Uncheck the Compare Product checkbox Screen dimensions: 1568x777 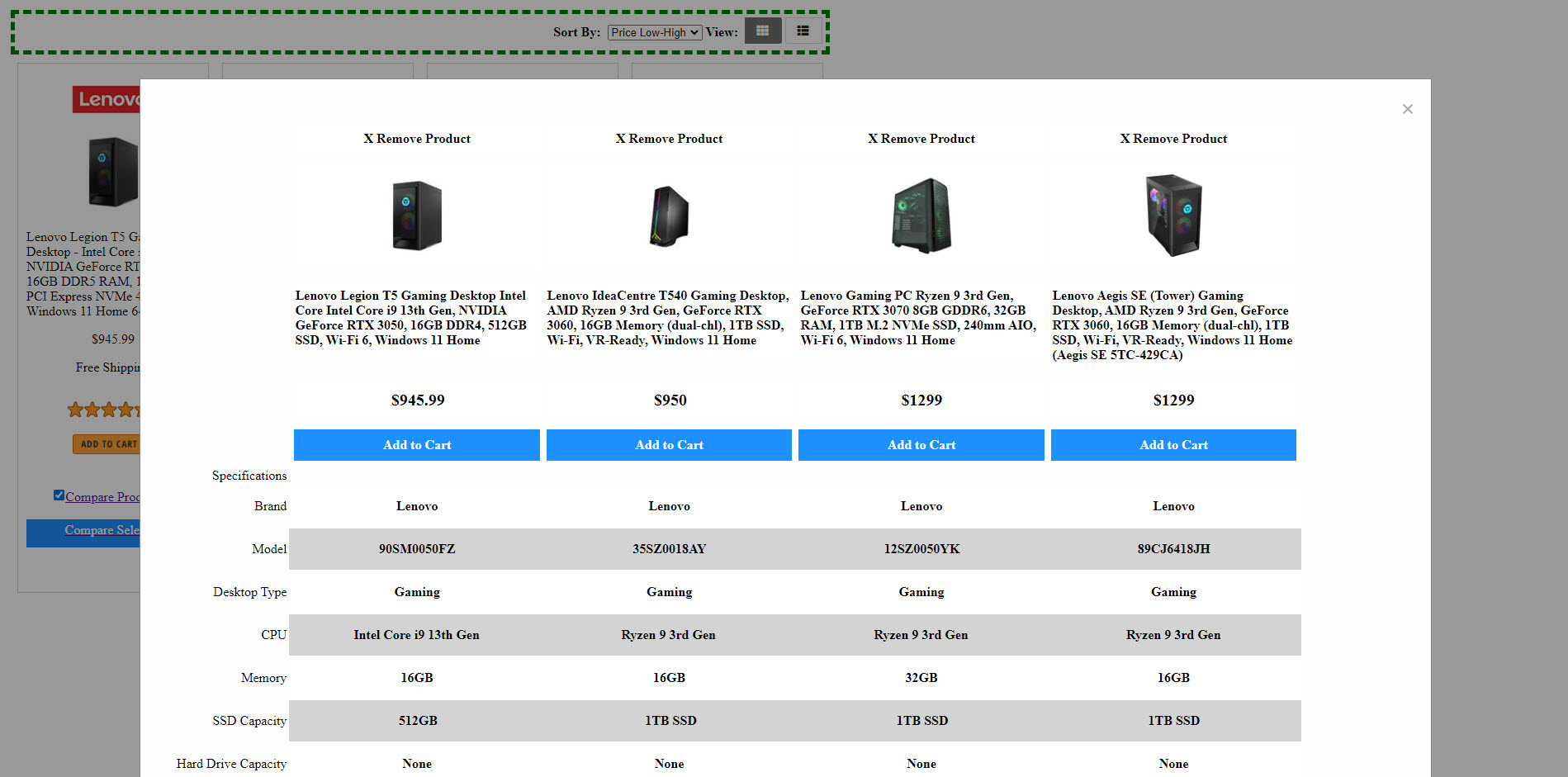[59, 495]
